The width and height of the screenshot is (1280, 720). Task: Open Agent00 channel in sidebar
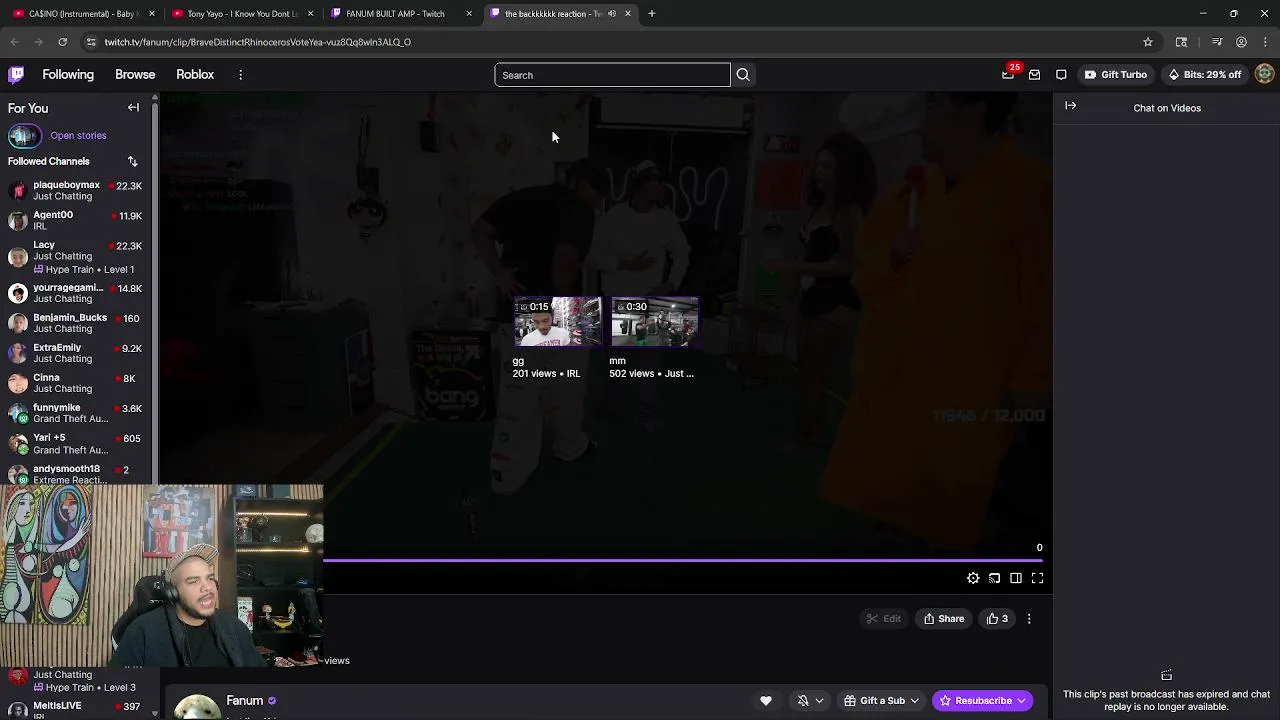click(x=75, y=221)
